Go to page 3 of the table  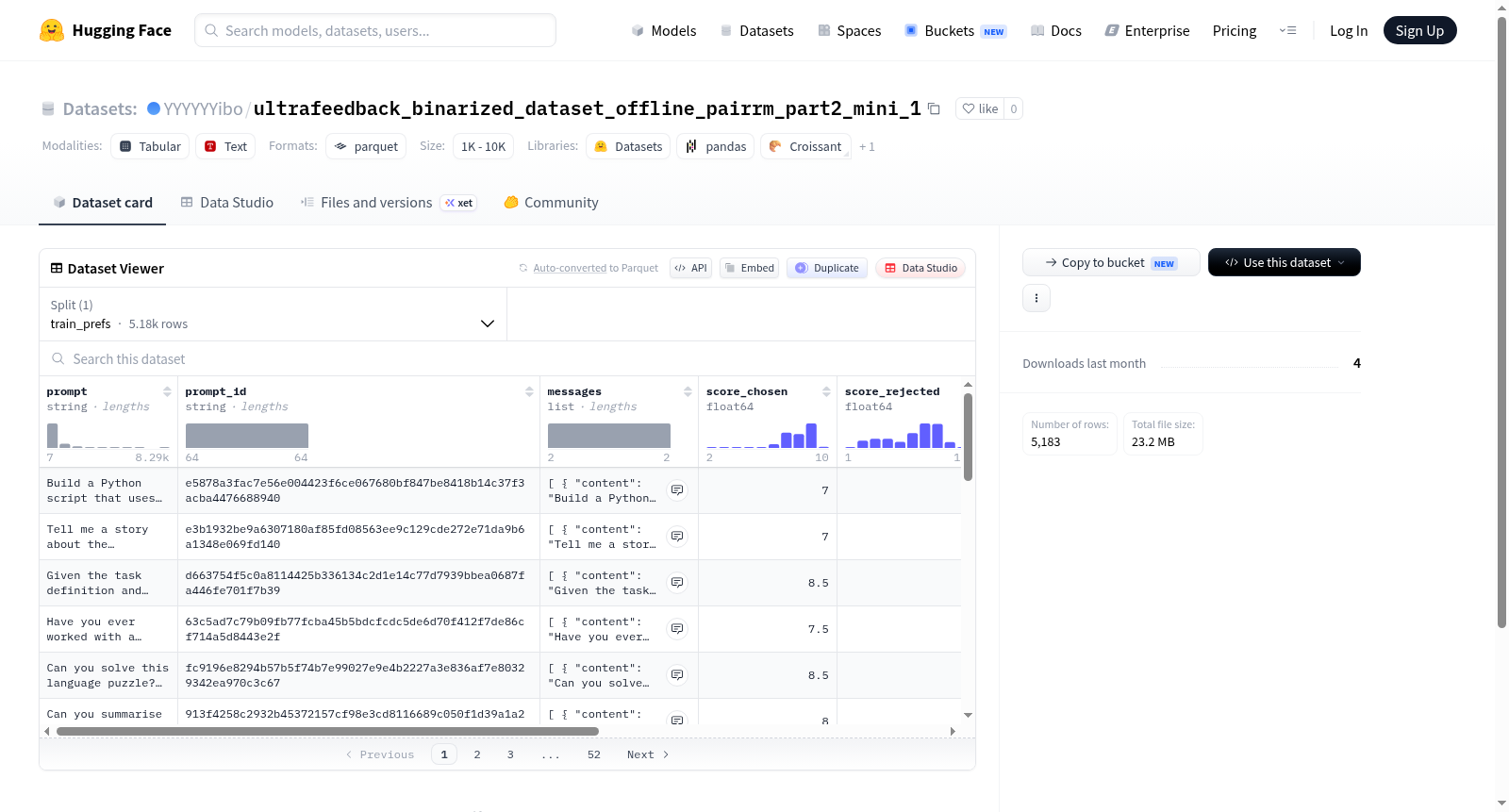[510, 754]
